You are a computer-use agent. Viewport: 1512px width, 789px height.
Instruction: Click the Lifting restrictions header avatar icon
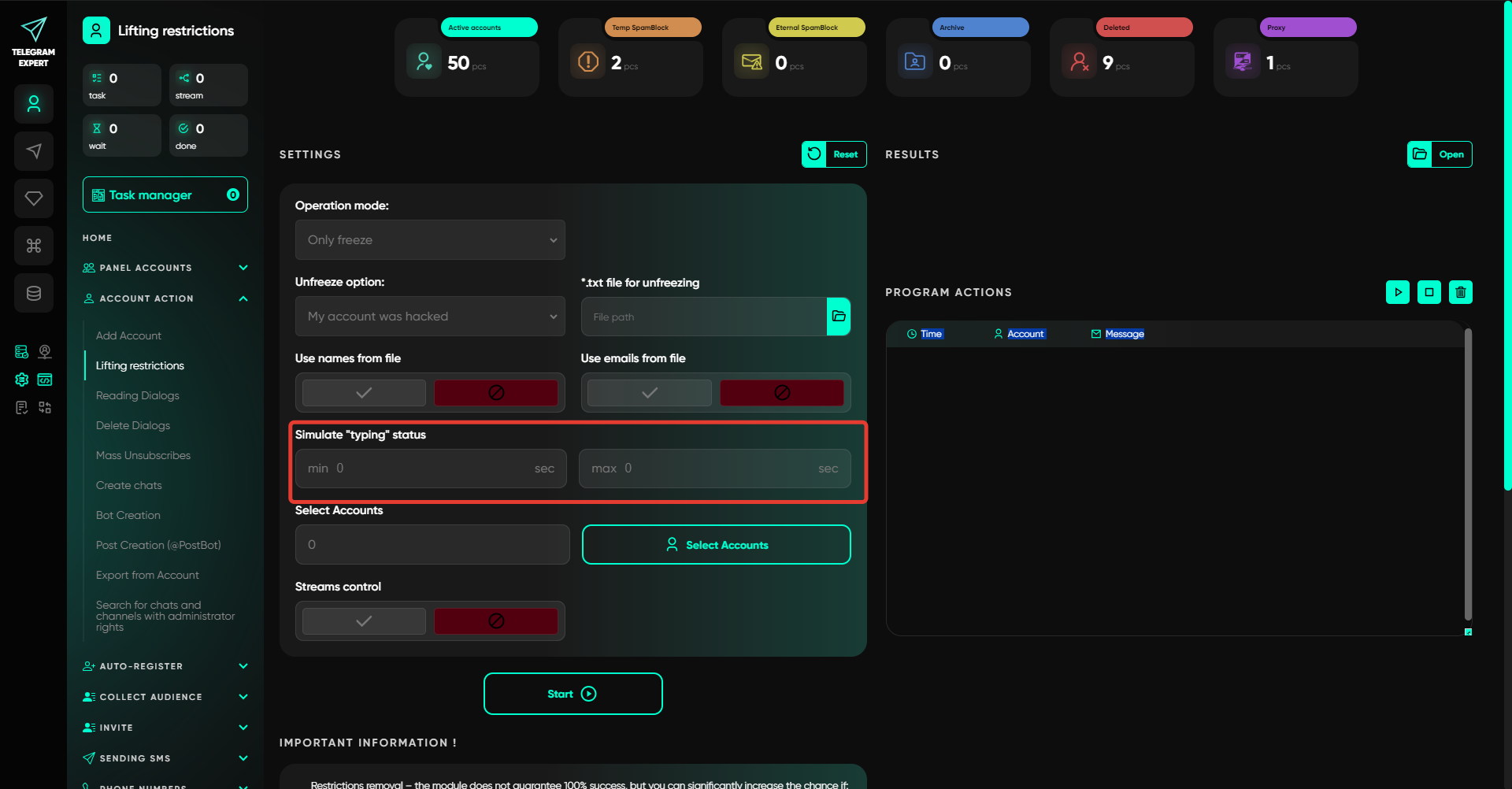pos(96,31)
